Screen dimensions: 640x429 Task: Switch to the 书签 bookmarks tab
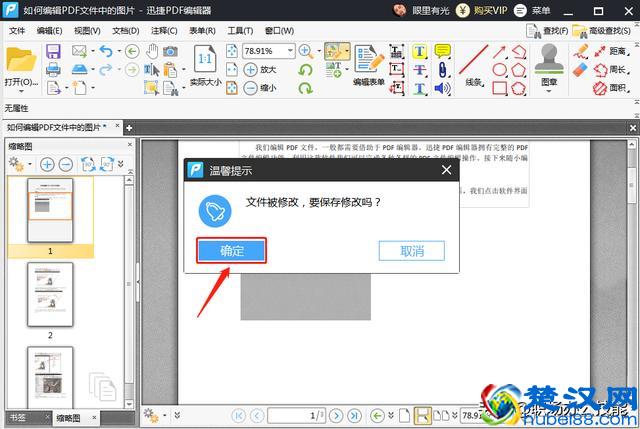coord(18,418)
